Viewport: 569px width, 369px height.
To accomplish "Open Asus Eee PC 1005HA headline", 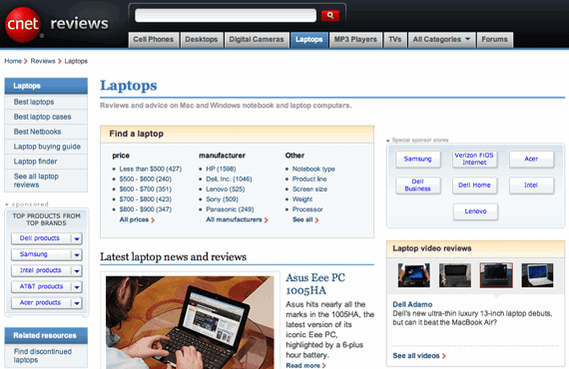I will coord(315,284).
